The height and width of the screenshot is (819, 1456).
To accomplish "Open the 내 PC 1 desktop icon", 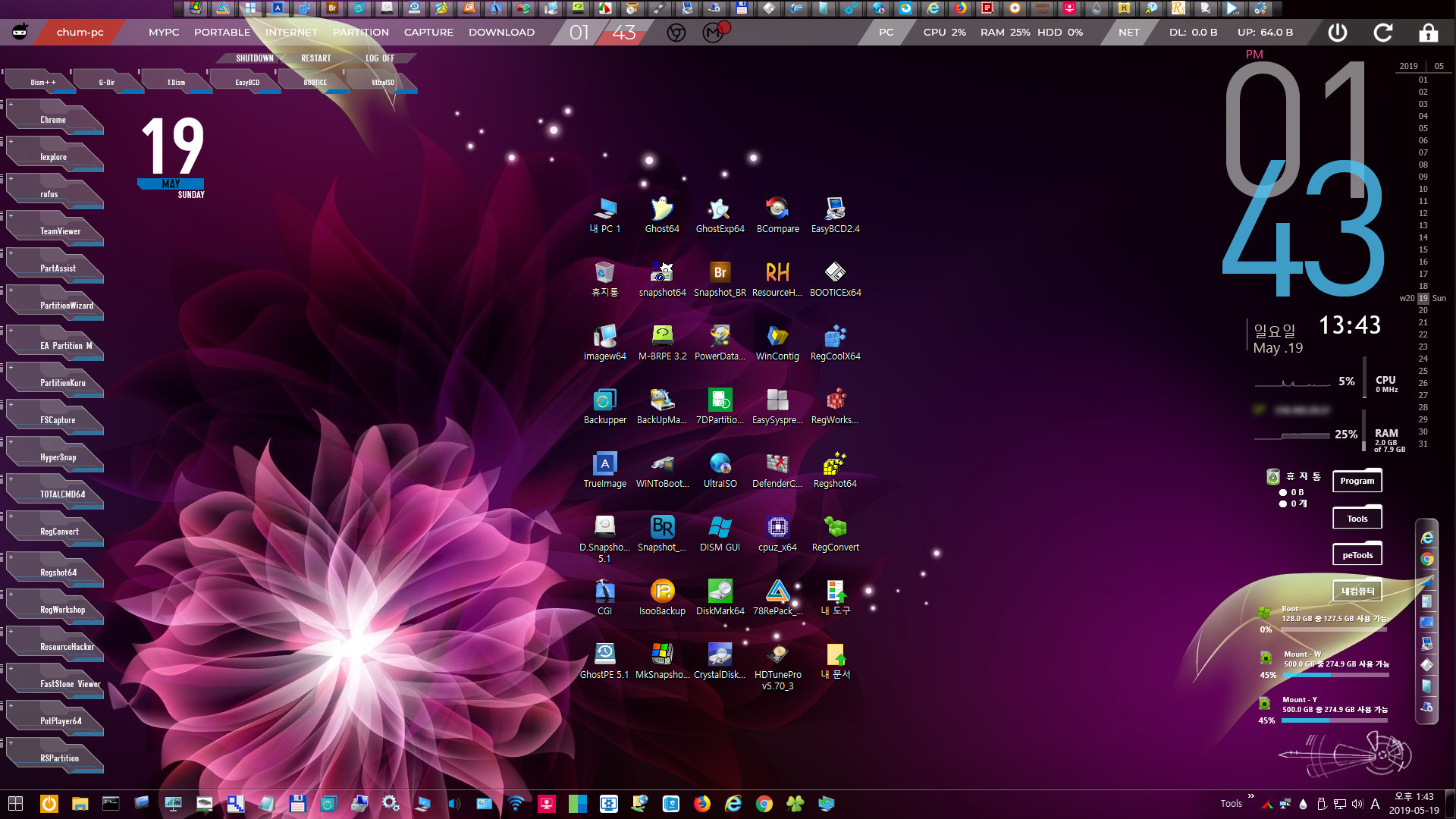I will pyautogui.click(x=604, y=215).
